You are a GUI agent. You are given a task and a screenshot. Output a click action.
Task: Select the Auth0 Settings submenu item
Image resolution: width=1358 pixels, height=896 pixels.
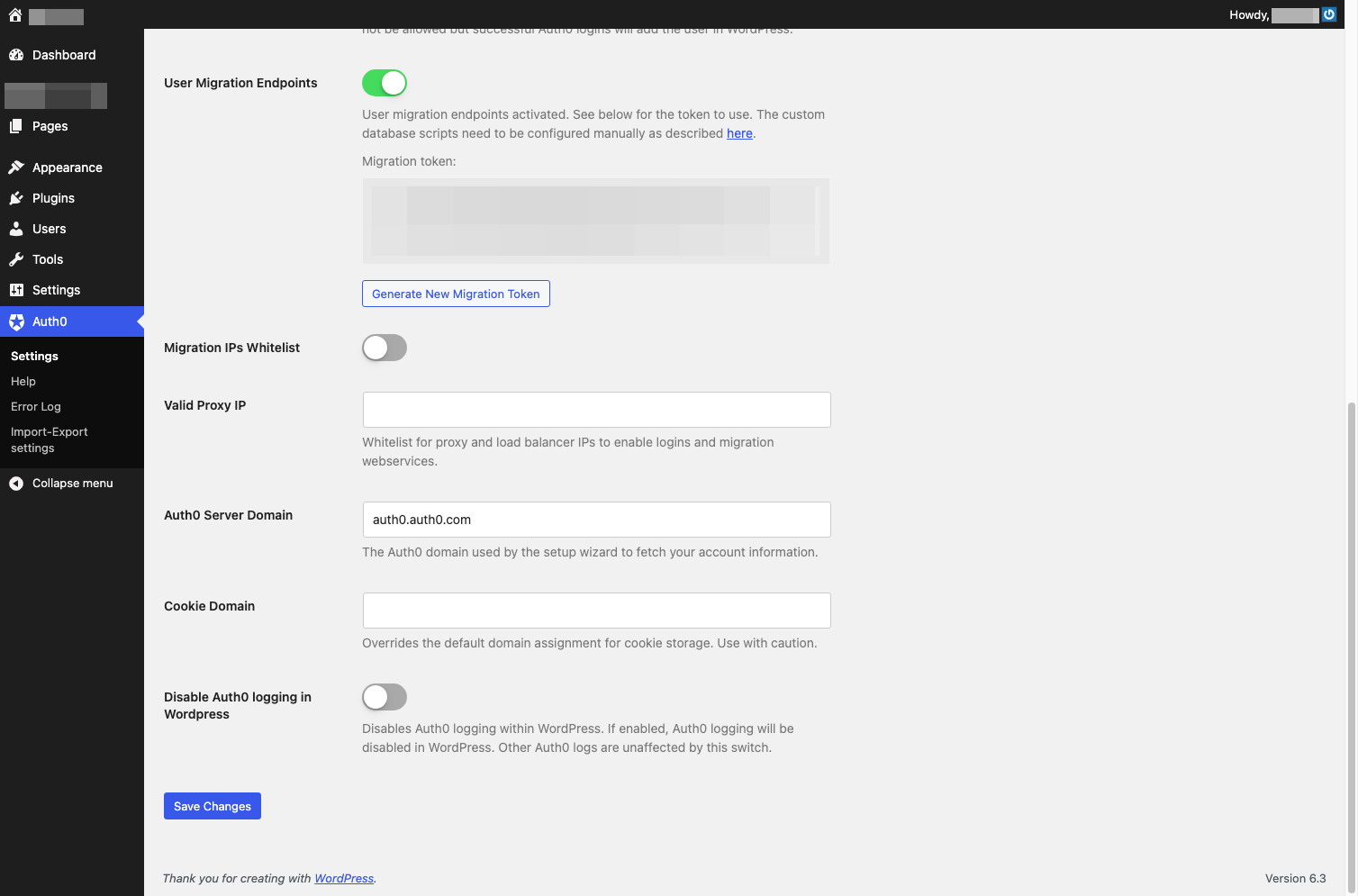[x=34, y=357]
